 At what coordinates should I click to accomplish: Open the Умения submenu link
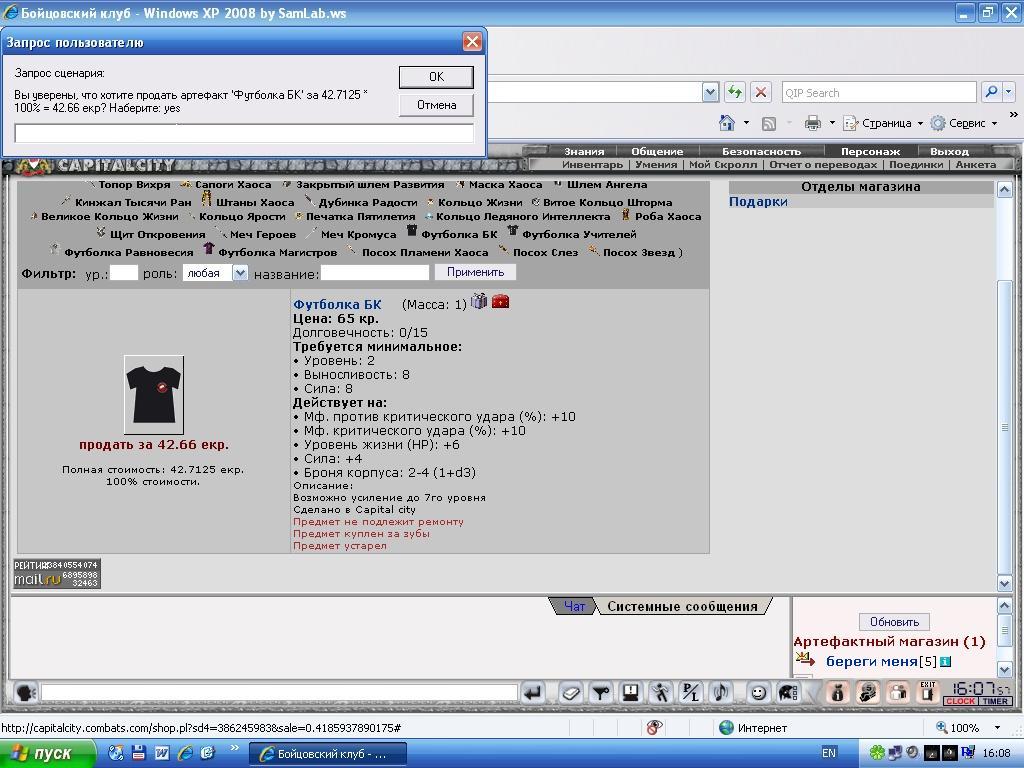pyautogui.click(x=656, y=165)
